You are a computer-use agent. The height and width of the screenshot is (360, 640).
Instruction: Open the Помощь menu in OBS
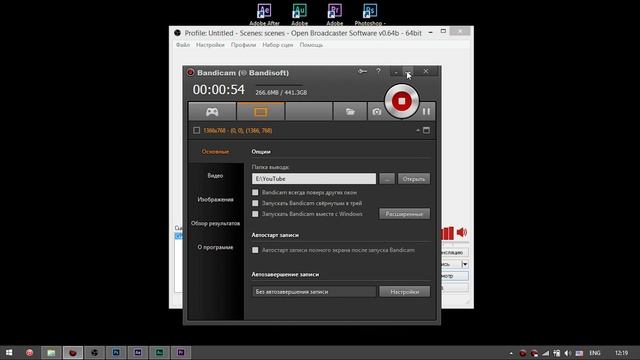pyautogui.click(x=311, y=45)
